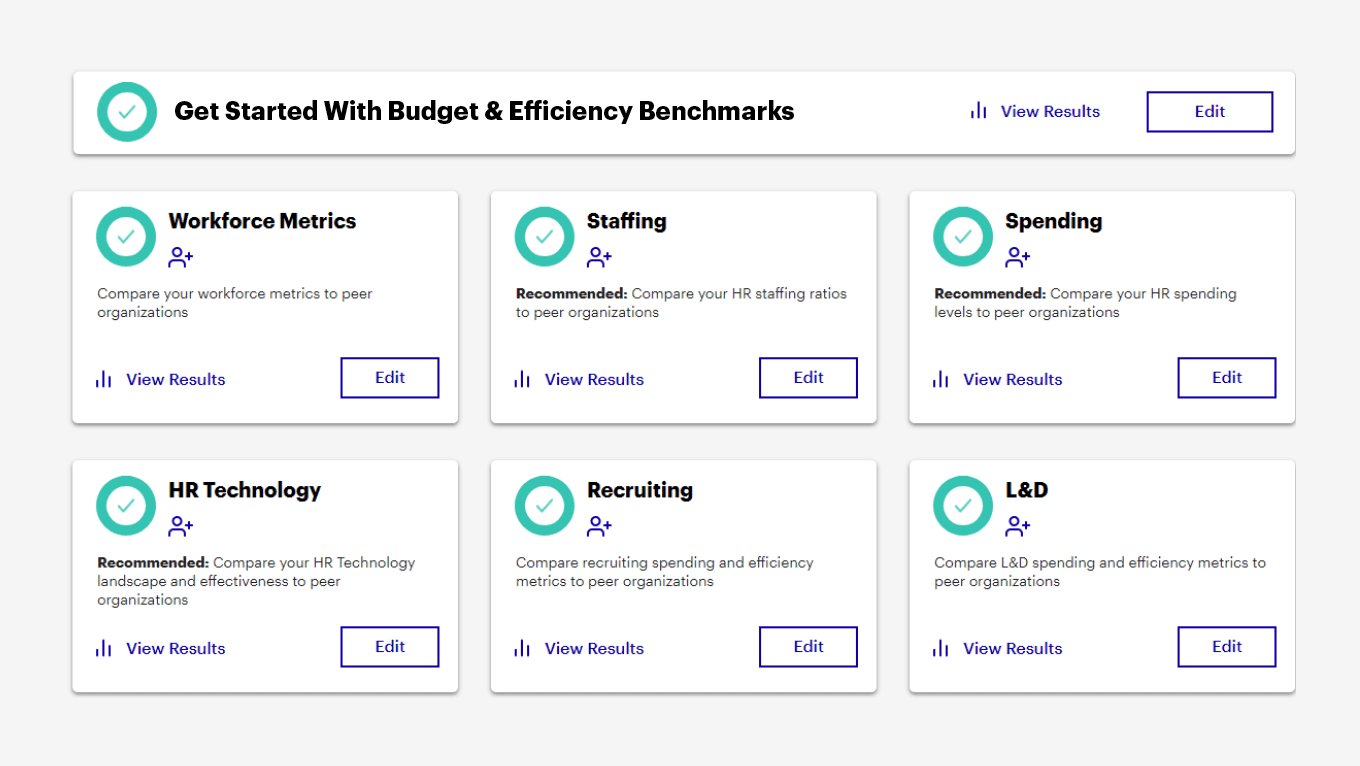Edit the Budget & Efficiency Benchmarks header

click(1209, 111)
